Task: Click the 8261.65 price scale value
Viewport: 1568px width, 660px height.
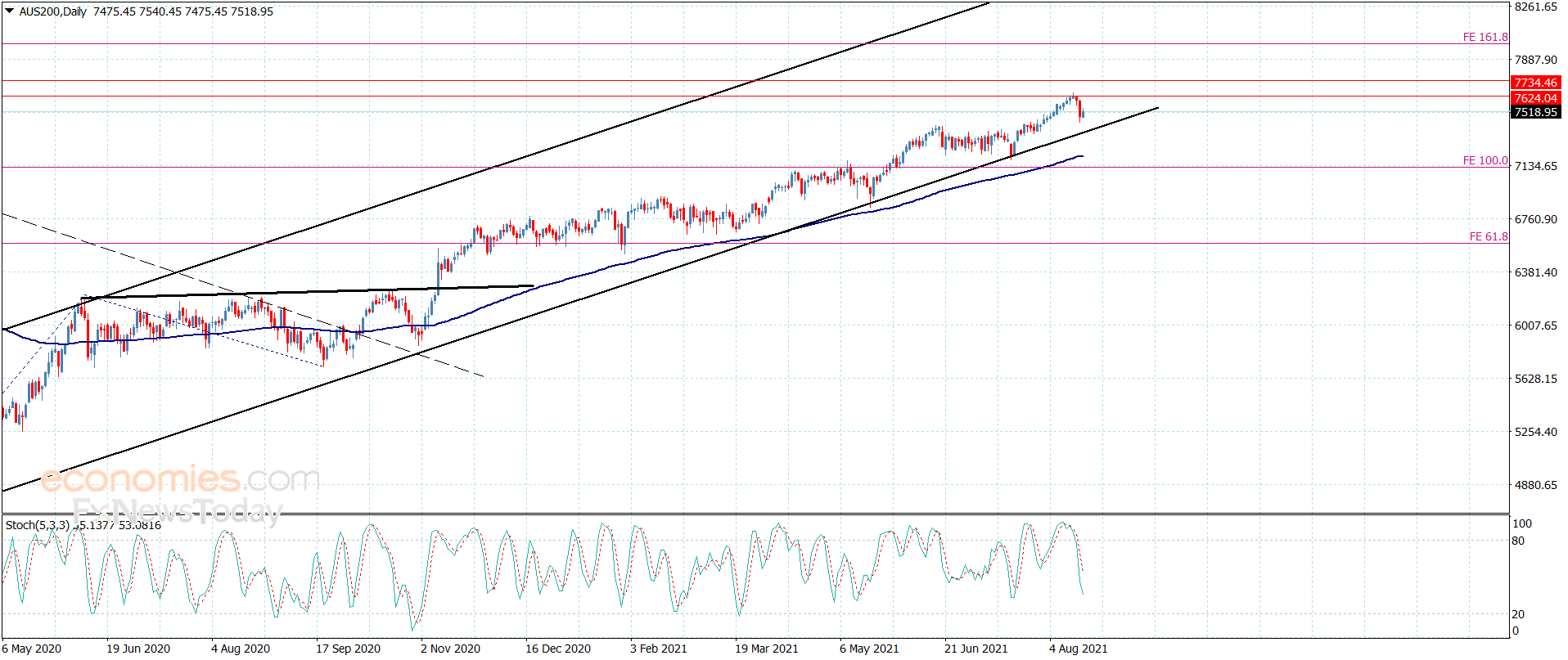Action: [1535, 7]
